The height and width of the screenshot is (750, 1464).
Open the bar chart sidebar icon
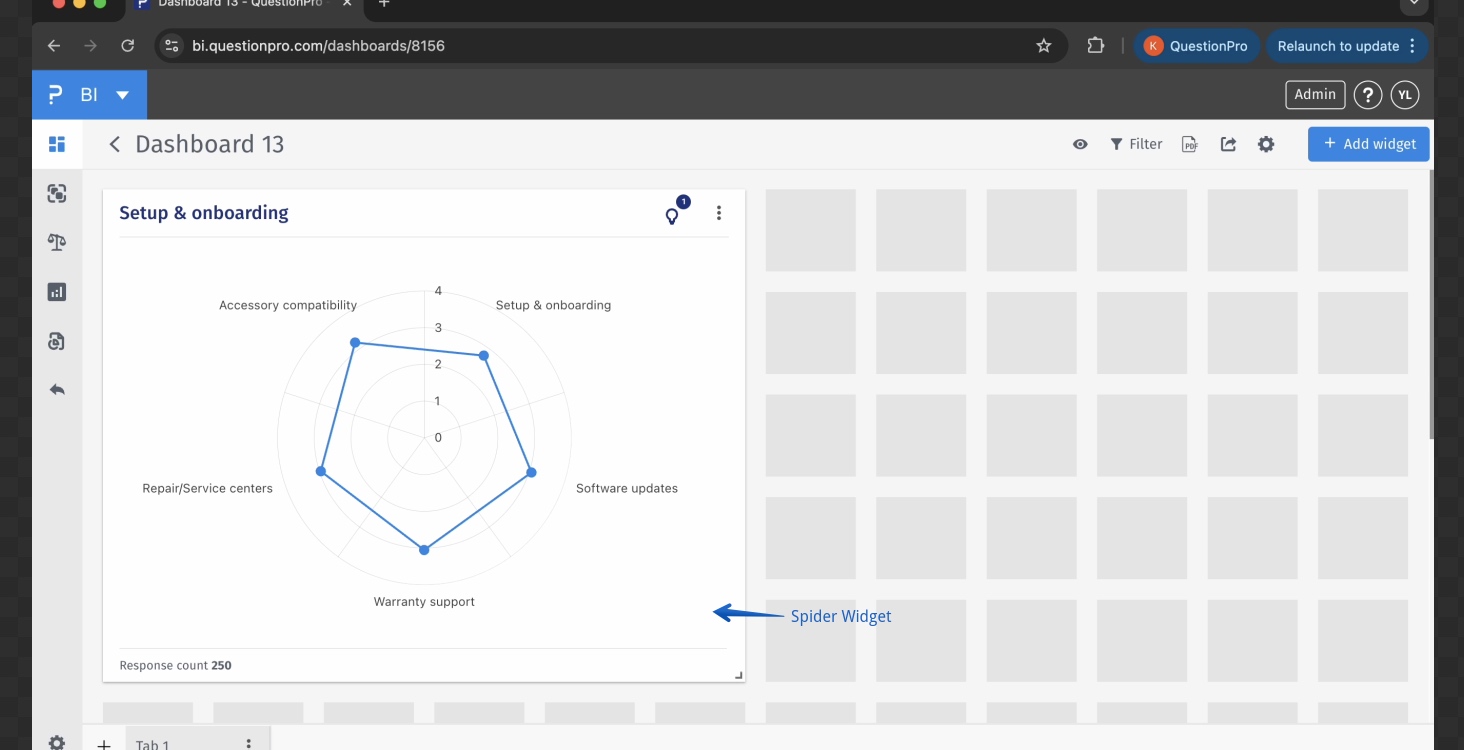click(x=57, y=292)
